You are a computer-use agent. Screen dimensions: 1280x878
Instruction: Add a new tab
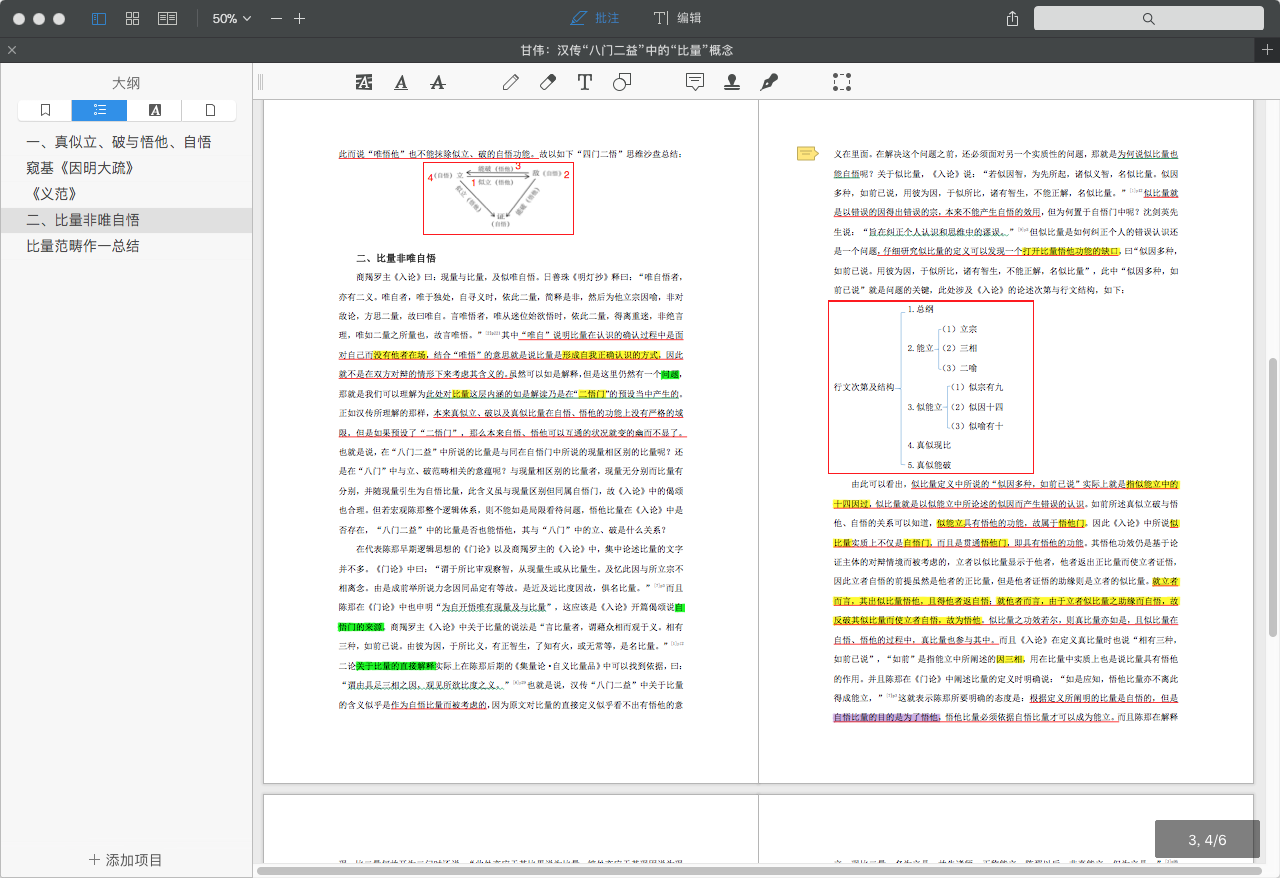tap(1267, 50)
